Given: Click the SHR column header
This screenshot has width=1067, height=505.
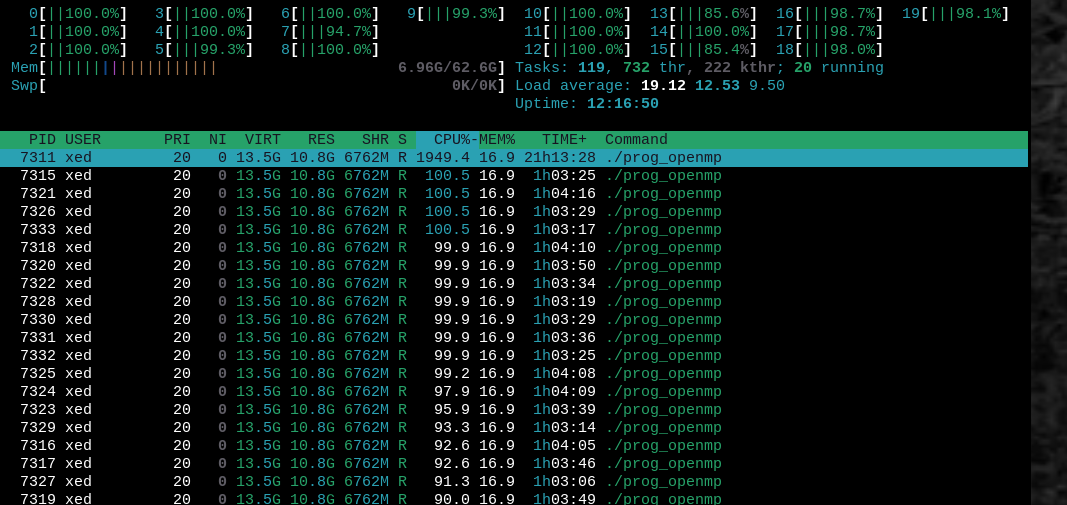Looking at the screenshot, I should [x=375, y=140].
